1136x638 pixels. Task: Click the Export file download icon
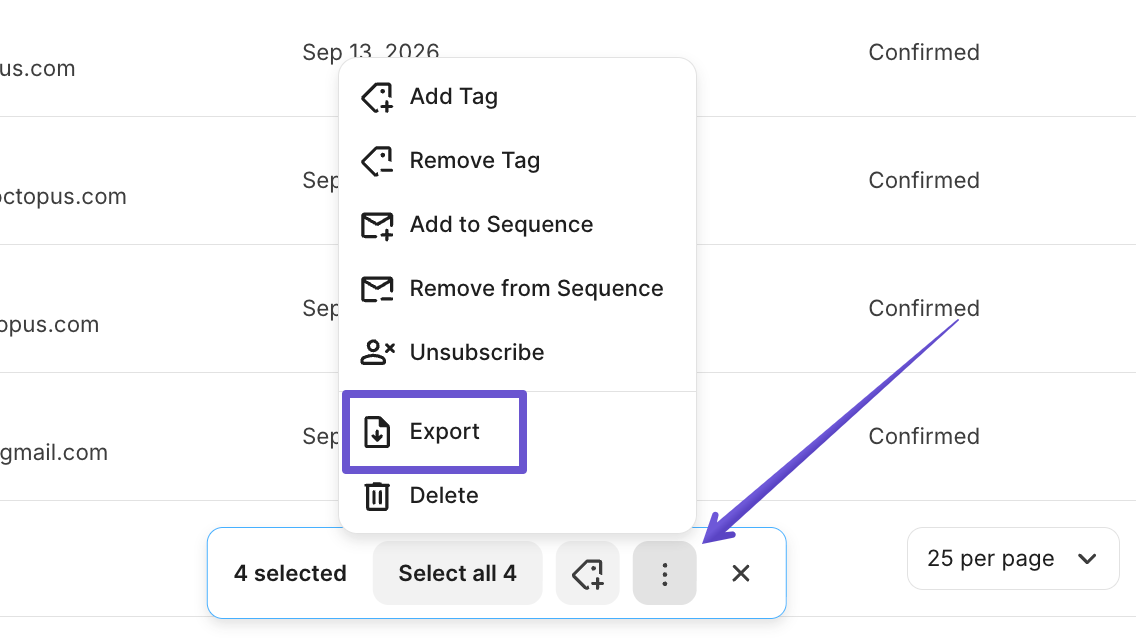pyautogui.click(x=377, y=432)
